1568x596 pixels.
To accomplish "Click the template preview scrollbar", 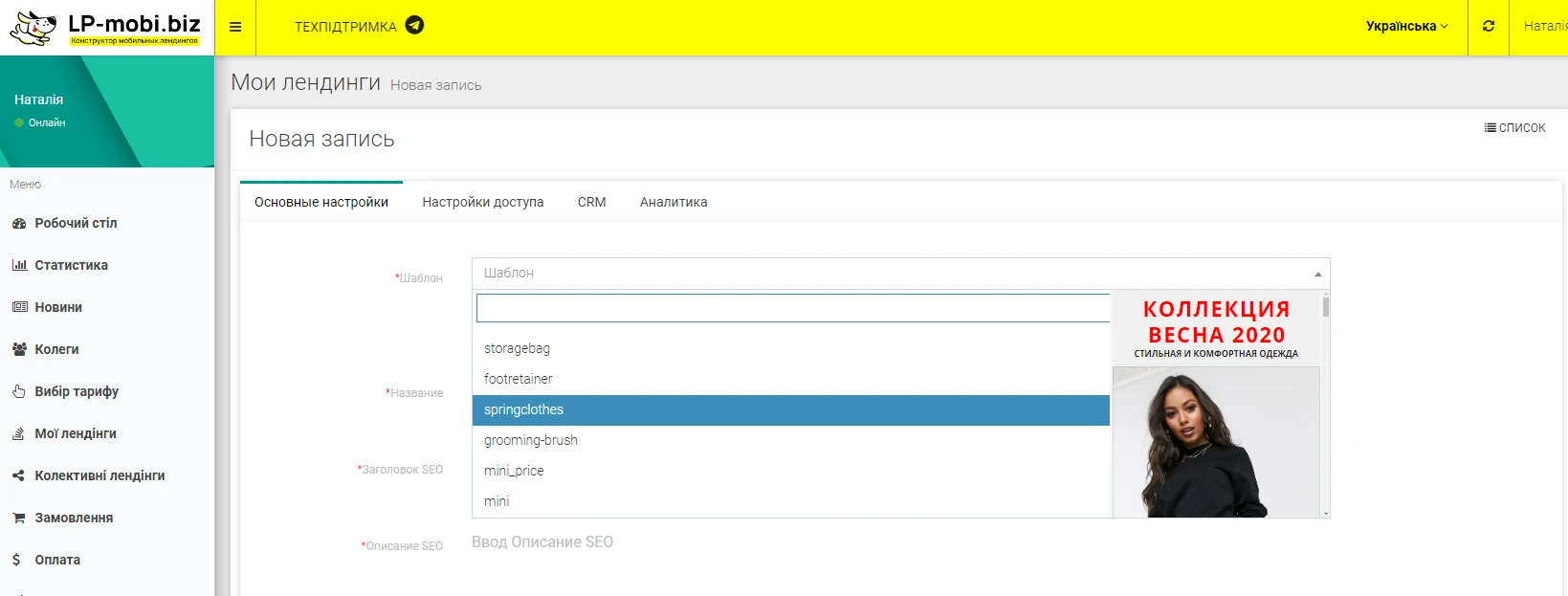I will point(1326,405).
